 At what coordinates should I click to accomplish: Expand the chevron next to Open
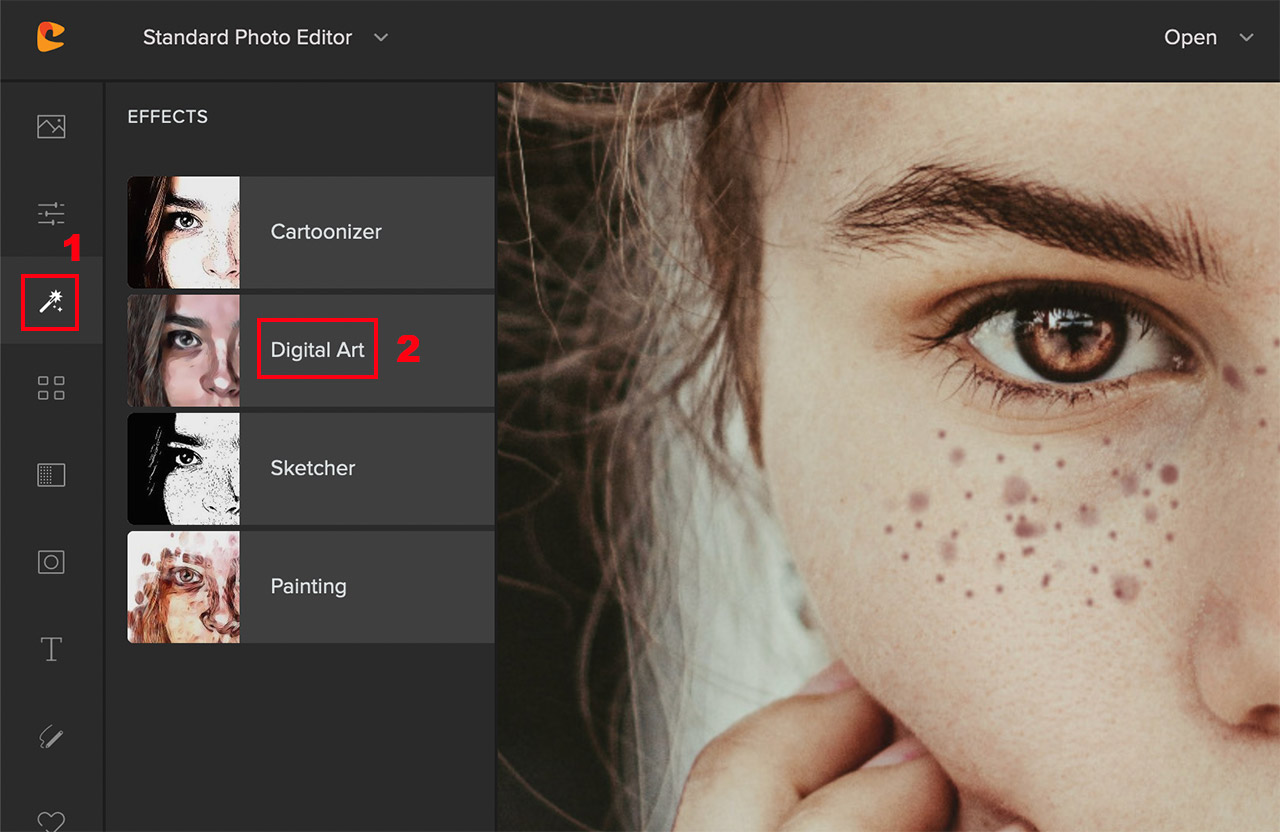click(x=1246, y=38)
